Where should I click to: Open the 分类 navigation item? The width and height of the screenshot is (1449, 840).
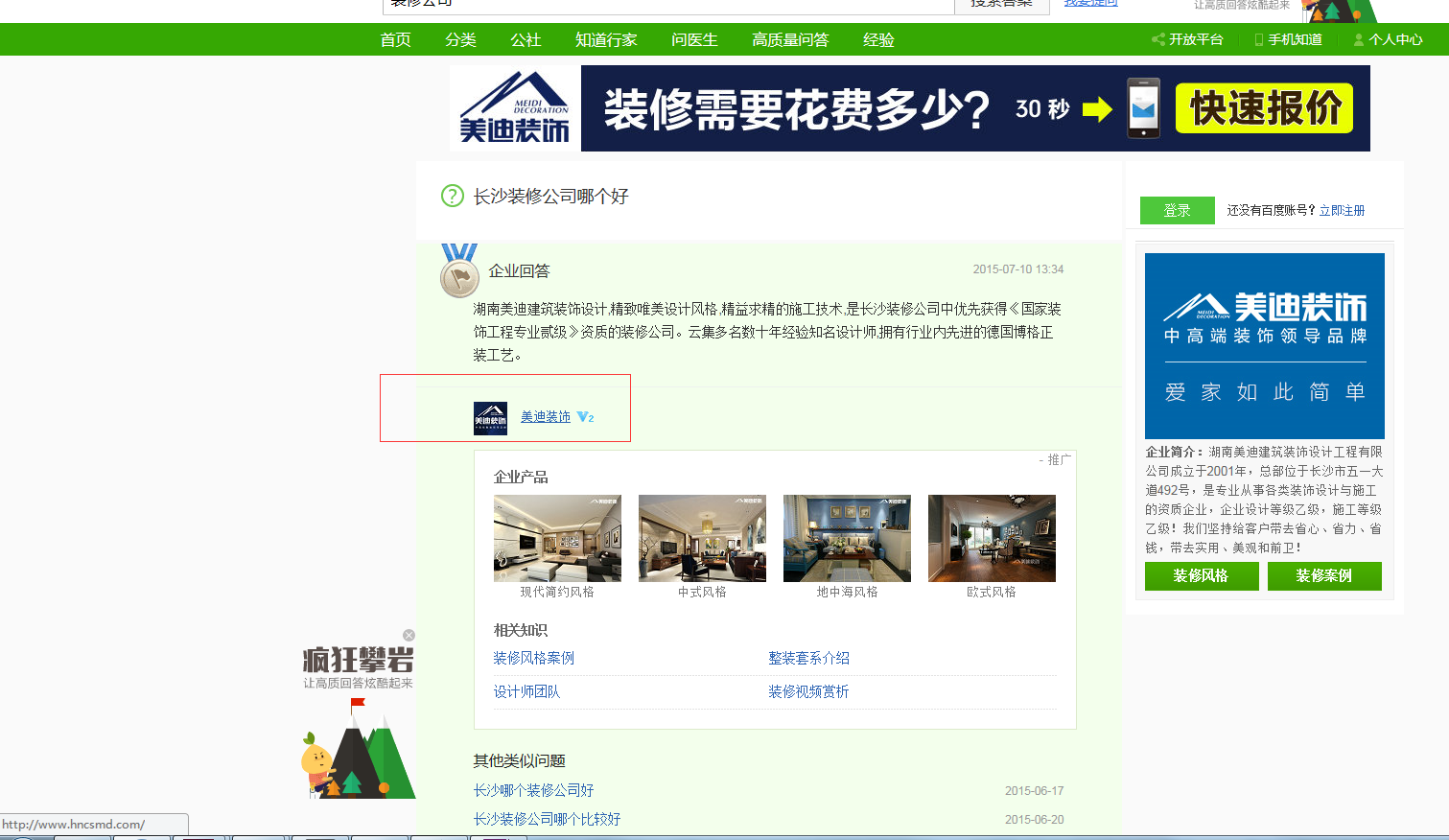click(x=460, y=40)
